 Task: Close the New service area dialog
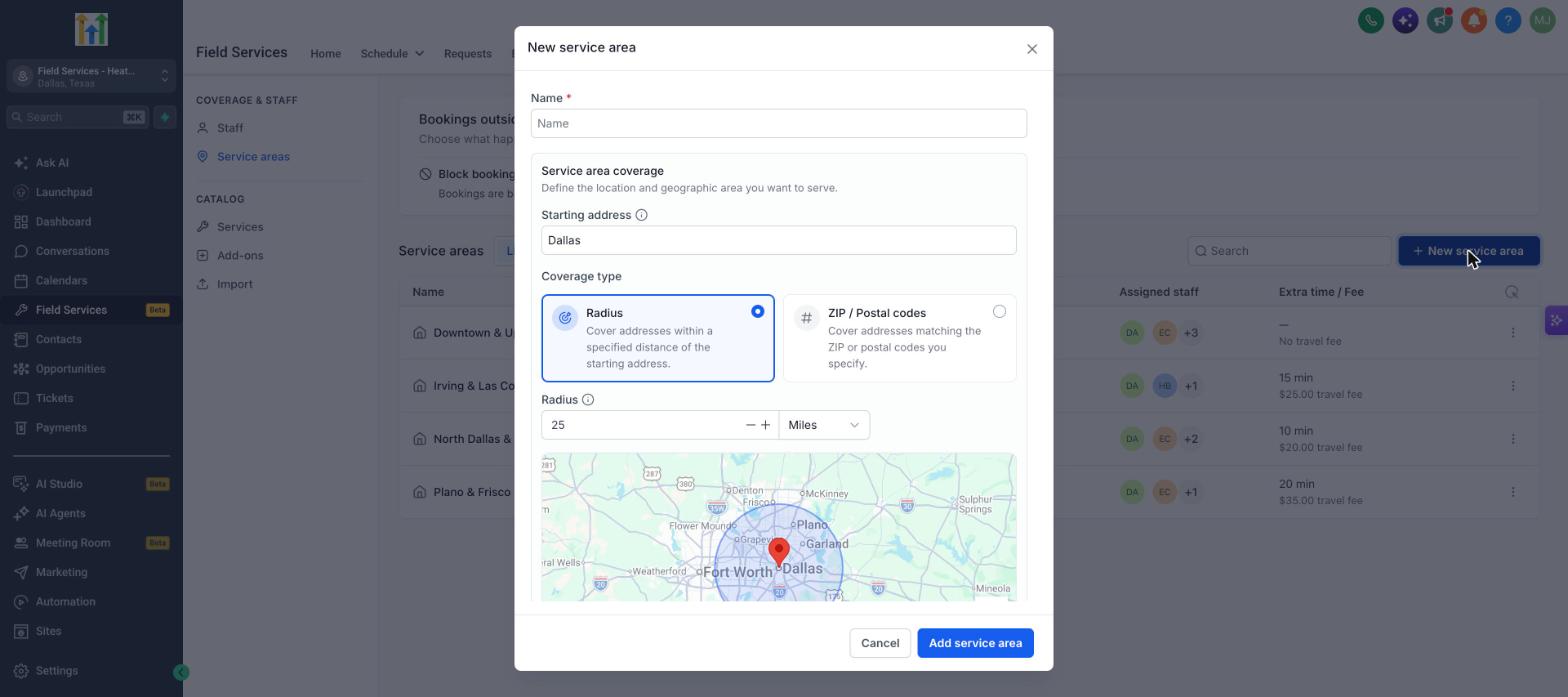[x=1032, y=49]
